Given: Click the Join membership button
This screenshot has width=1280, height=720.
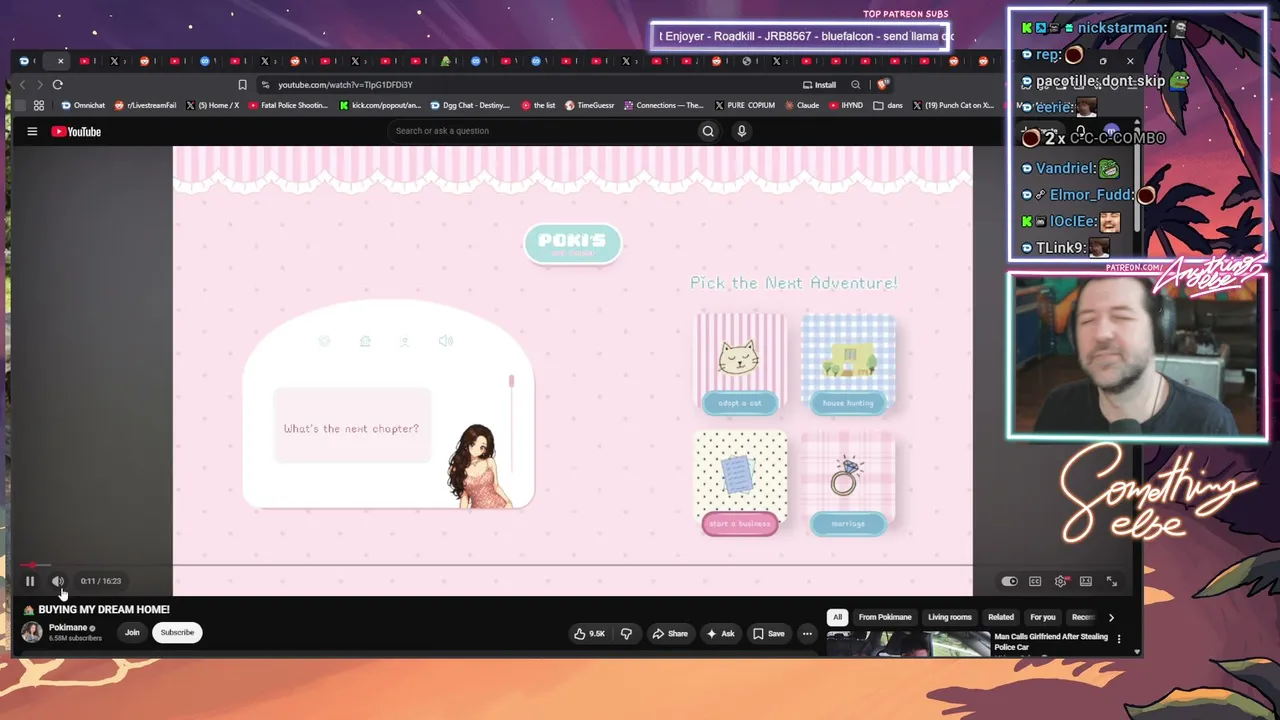Looking at the screenshot, I should click(x=132, y=632).
